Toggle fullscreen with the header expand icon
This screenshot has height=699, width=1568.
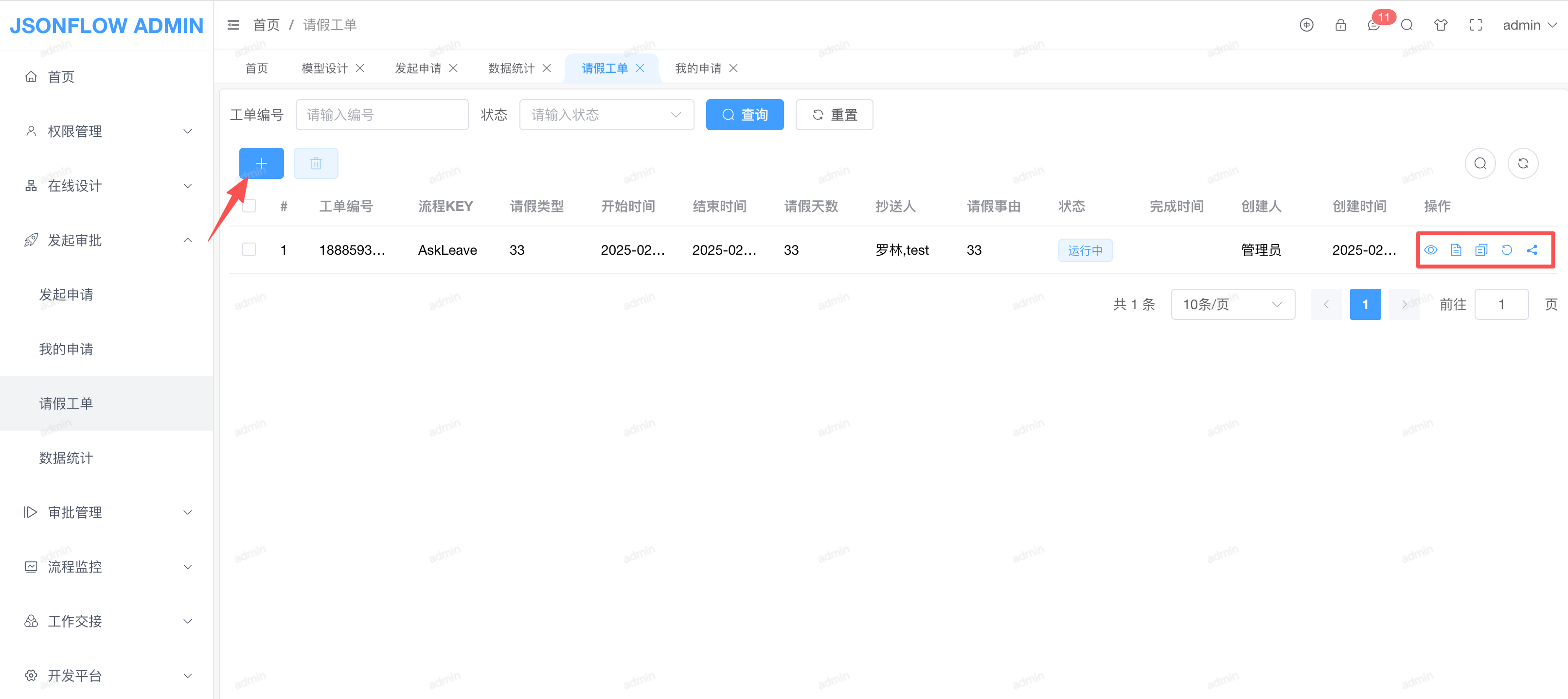click(1476, 25)
